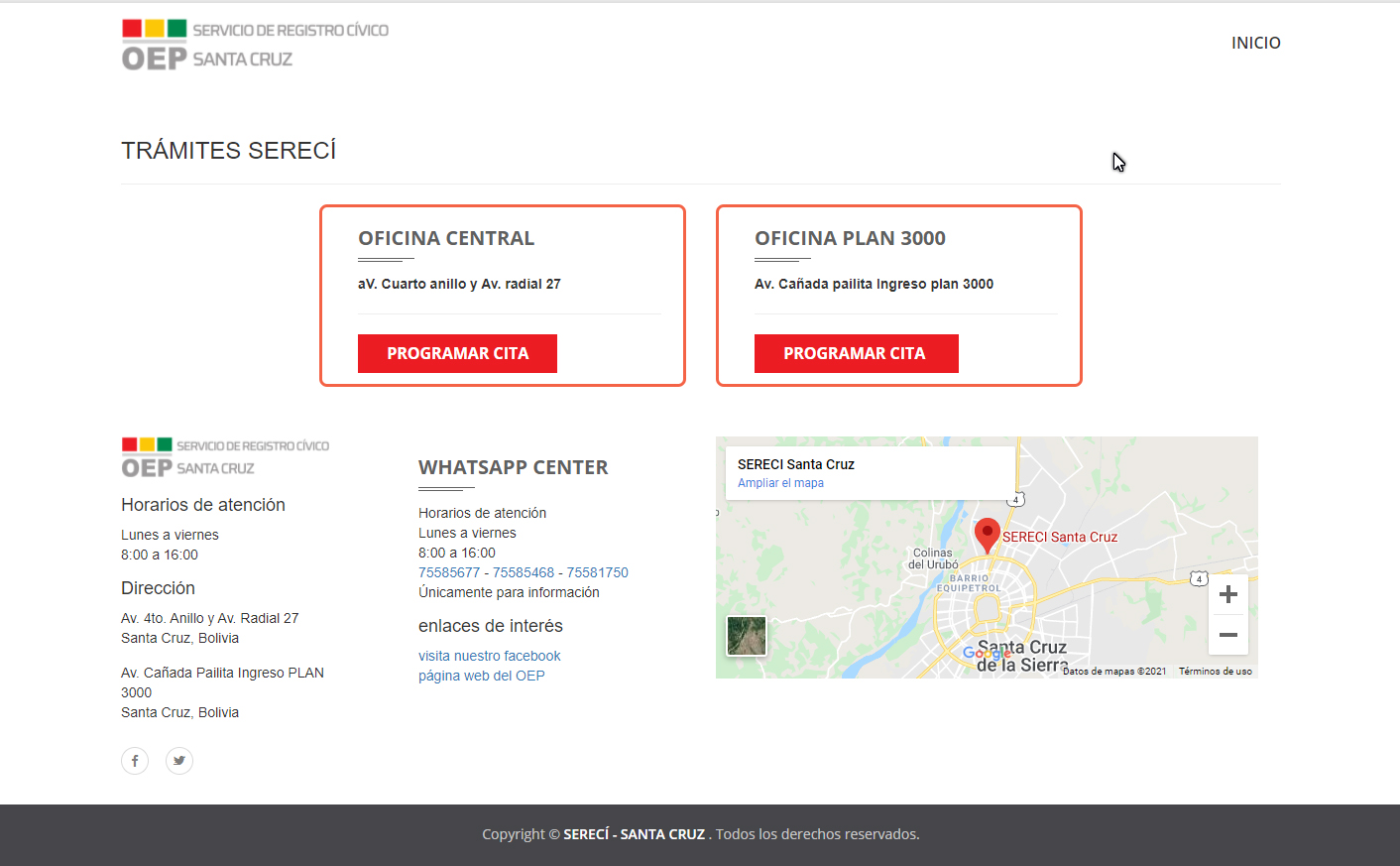The width and height of the screenshot is (1400, 866).
Task: Click WhatsApp number 75585468
Action: [524, 572]
